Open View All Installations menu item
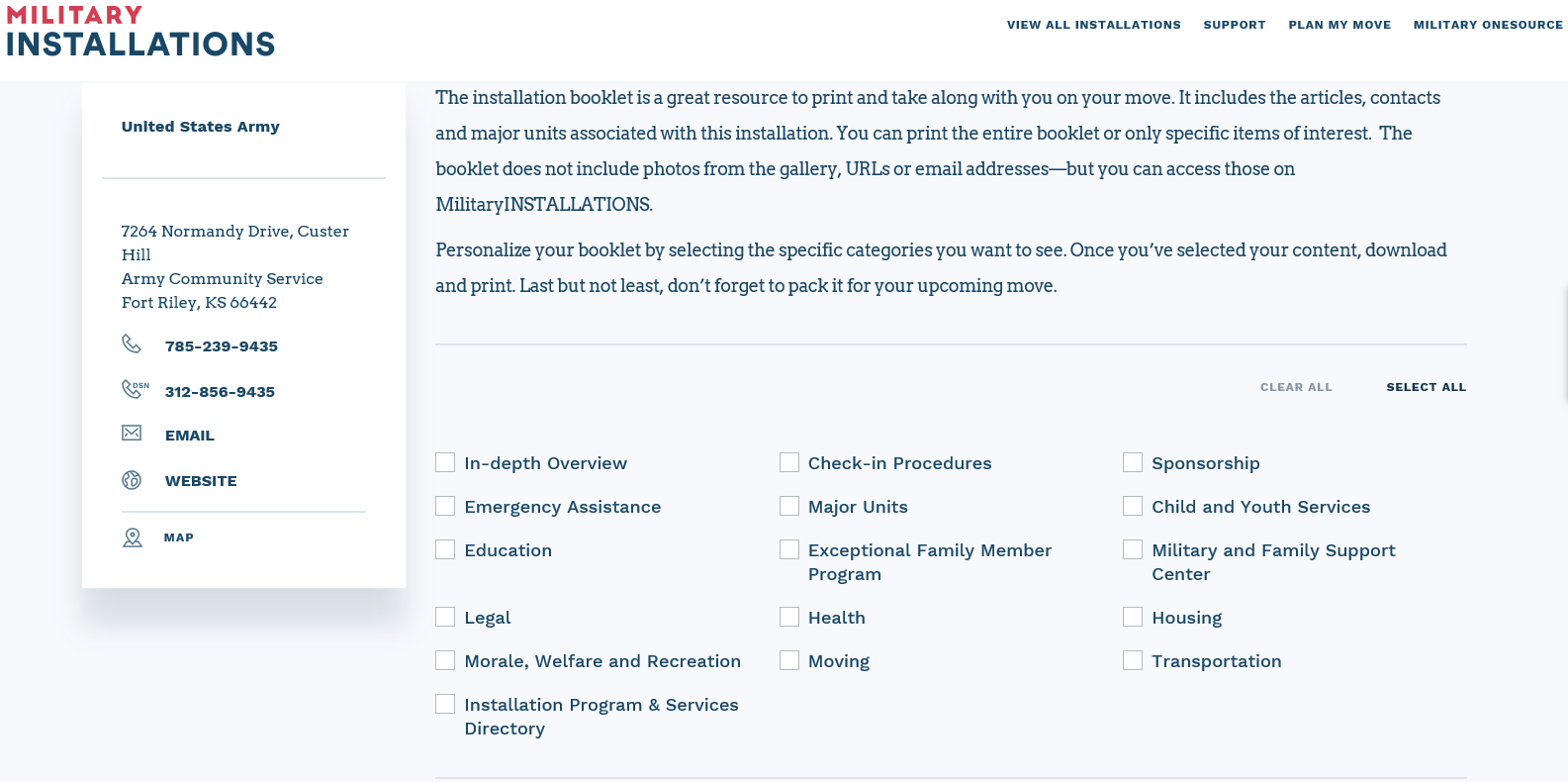 [1094, 25]
